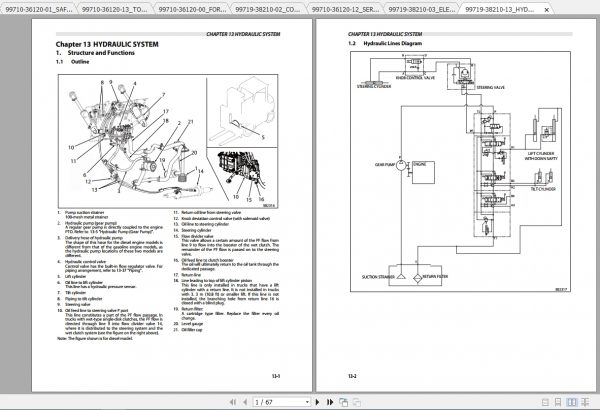Switch to single page view

point(546,402)
